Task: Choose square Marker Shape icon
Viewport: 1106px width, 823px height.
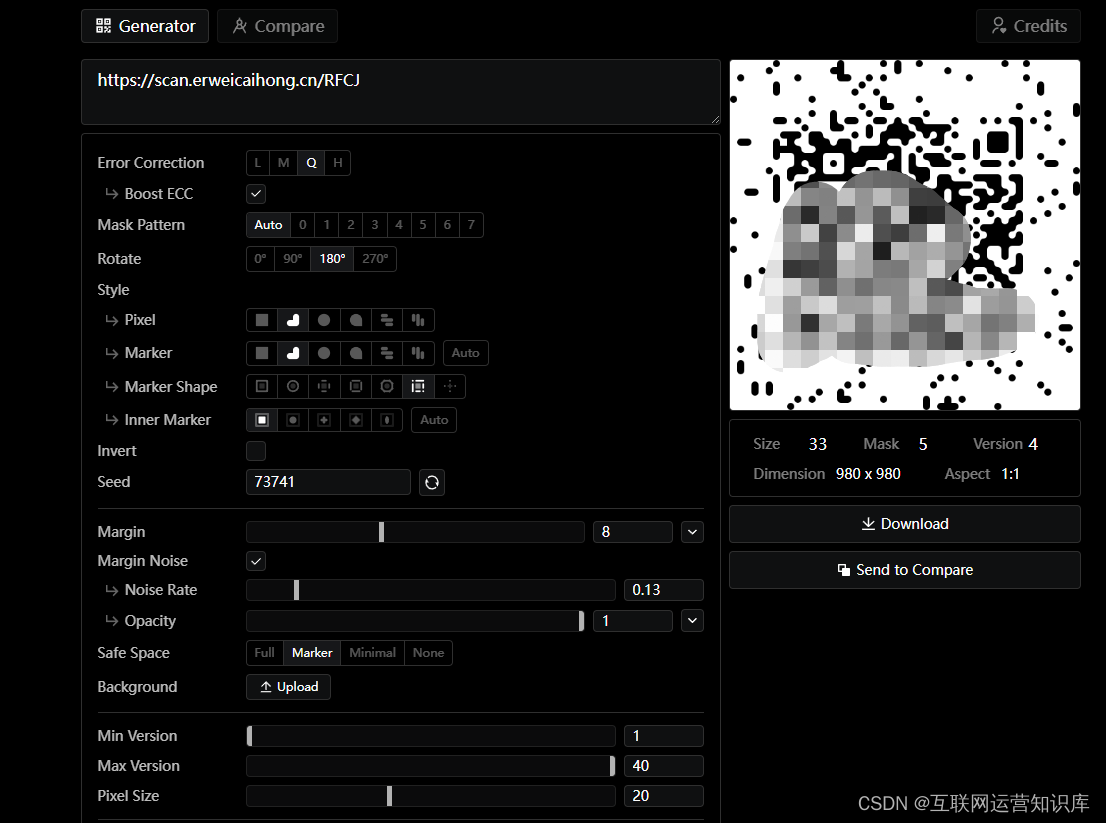Action: click(262, 386)
